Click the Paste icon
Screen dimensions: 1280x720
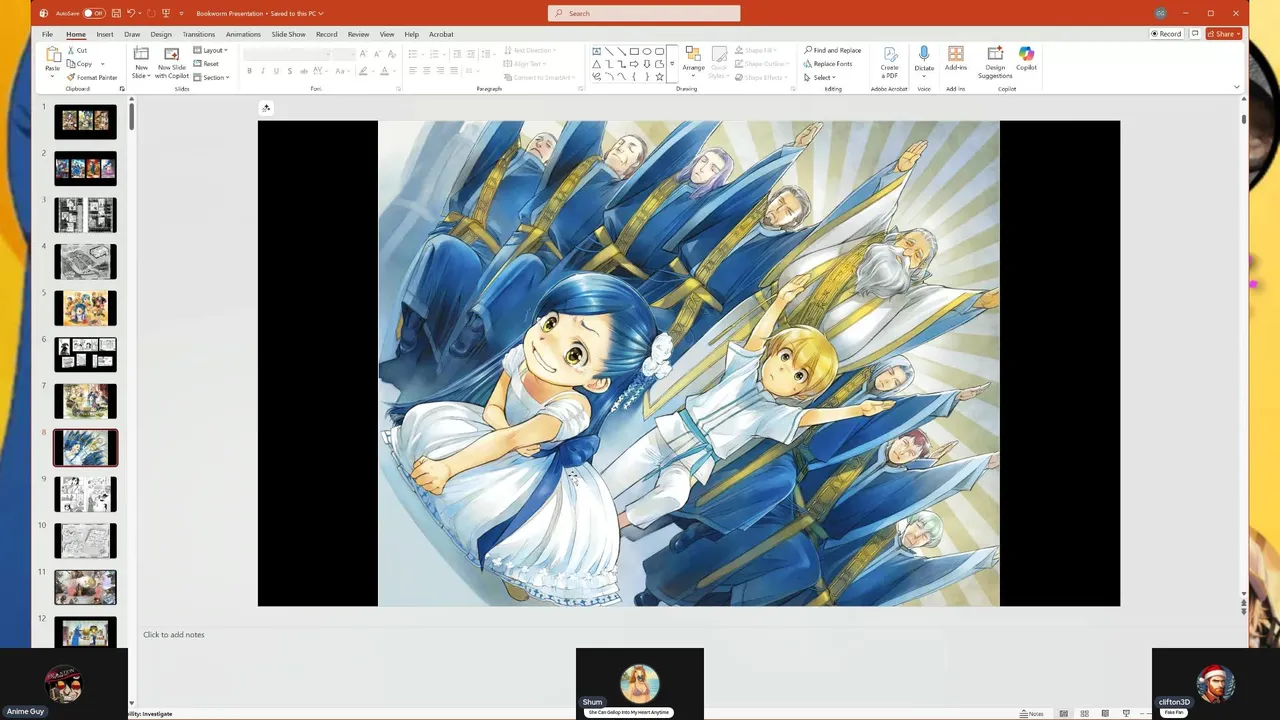(53, 54)
